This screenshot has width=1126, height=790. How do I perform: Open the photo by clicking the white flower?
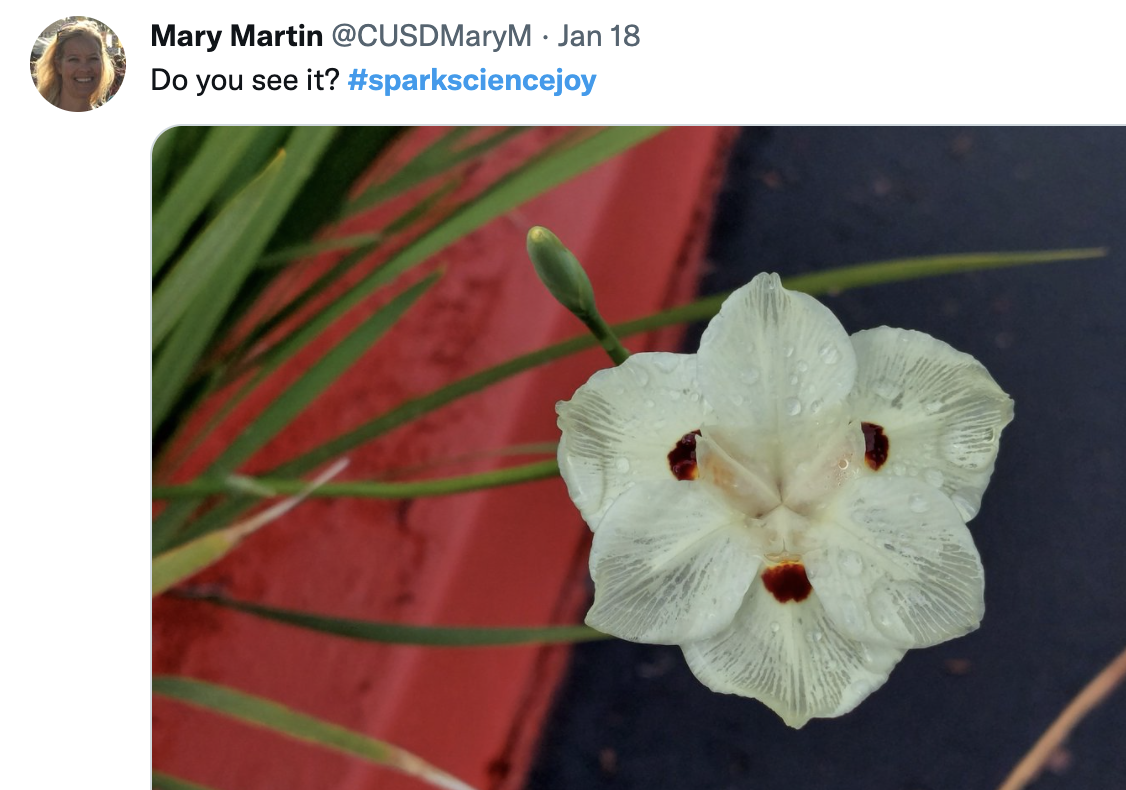[x=784, y=499]
